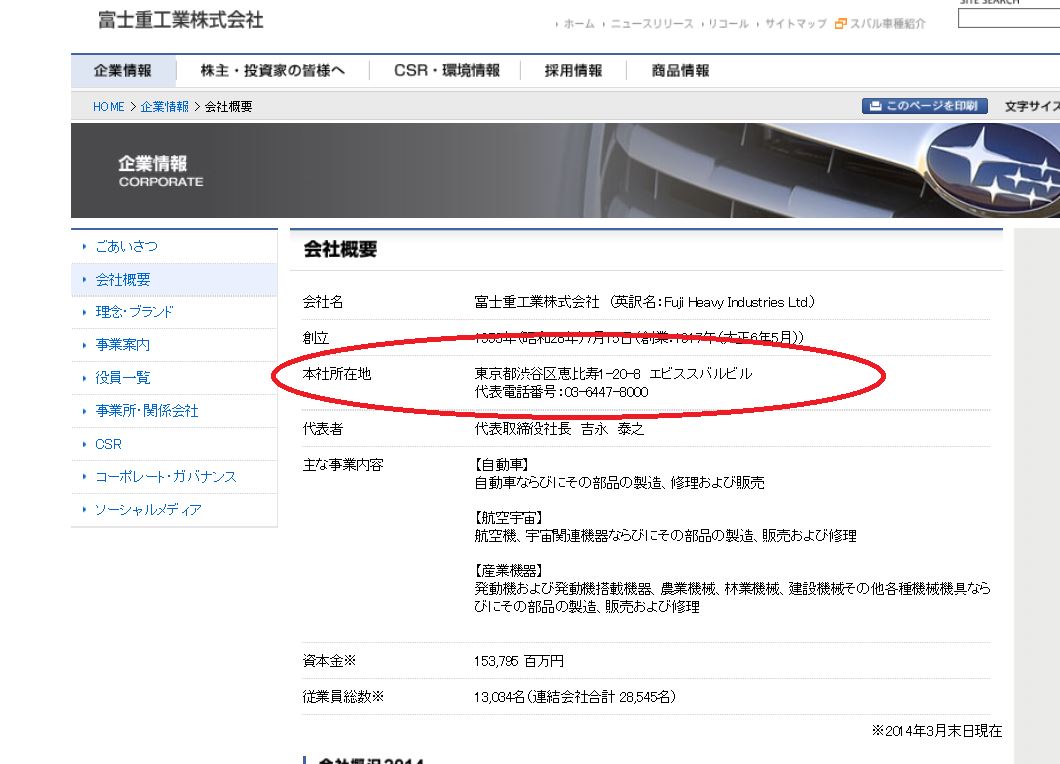This screenshot has width=1060, height=764.
Task: Go to 企業情報 in the breadcrumb
Action: pos(164,107)
